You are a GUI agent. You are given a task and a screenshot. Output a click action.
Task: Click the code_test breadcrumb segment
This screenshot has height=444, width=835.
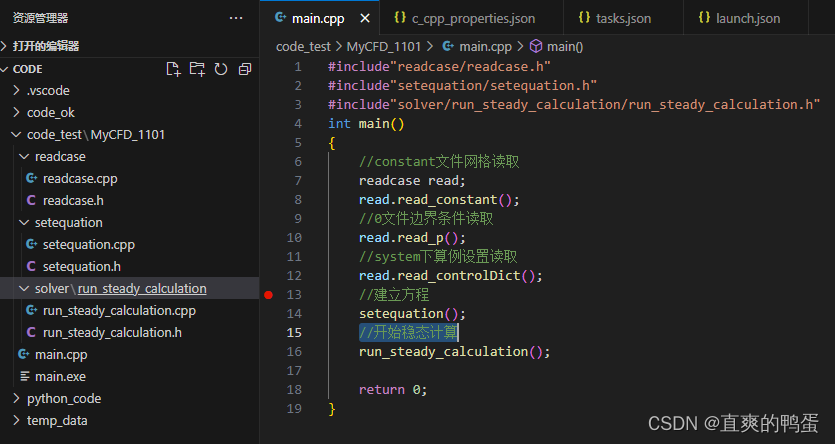click(303, 47)
